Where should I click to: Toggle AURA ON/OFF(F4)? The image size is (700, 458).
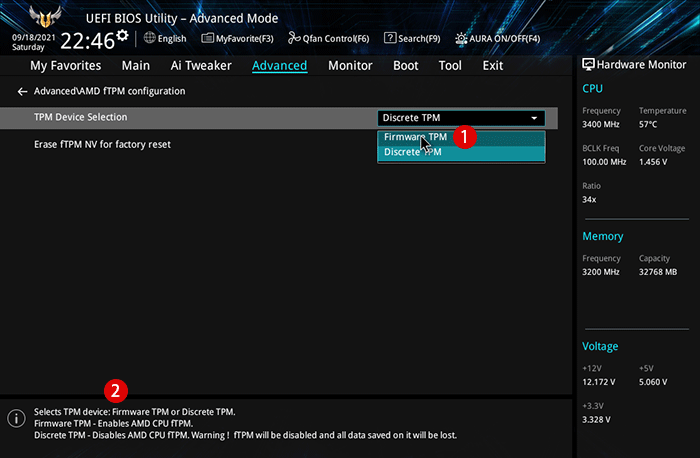click(497, 38)
